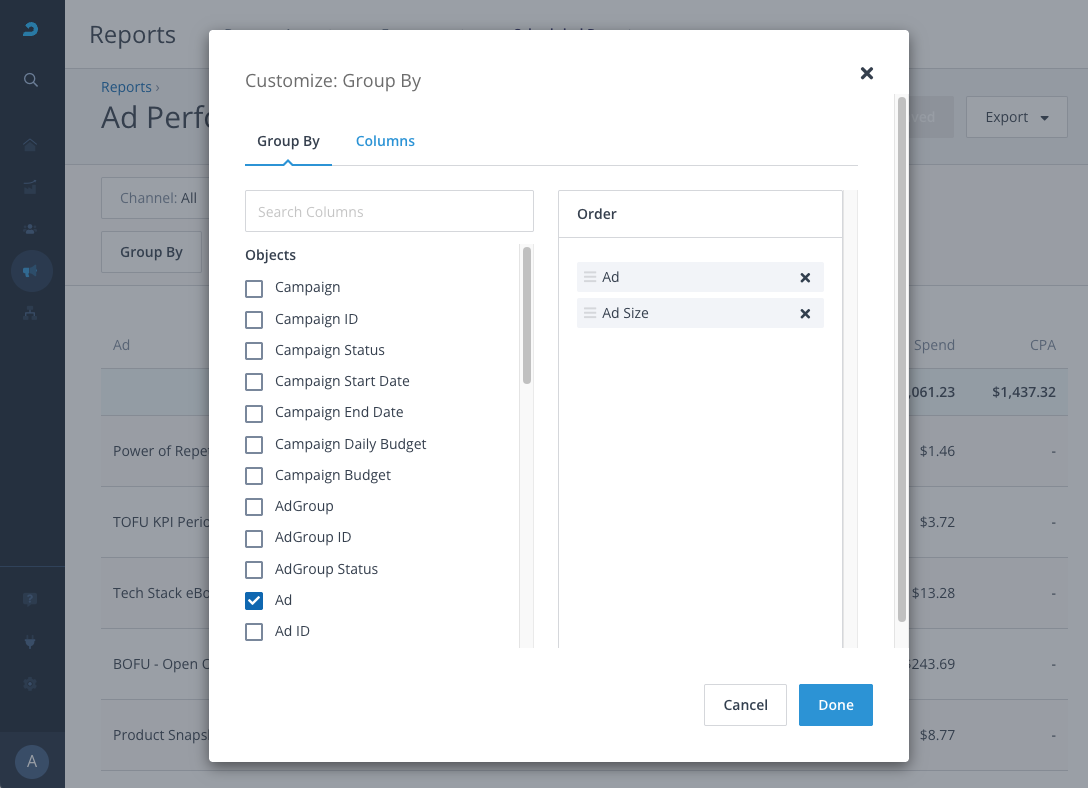The width and height of the screenshot is (1088, 788).
Task: Focus the Search Columns input field
Action: pos(389,212)
